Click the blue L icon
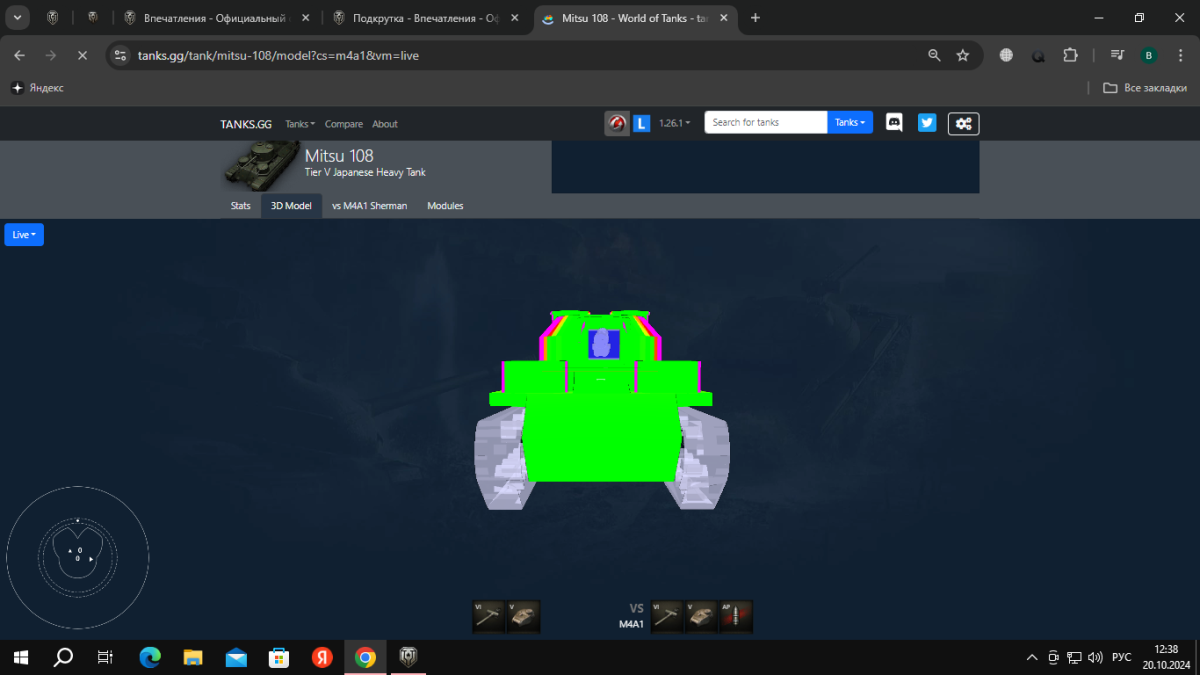The width and height of the screenshot is (1200, 675). 642,123
